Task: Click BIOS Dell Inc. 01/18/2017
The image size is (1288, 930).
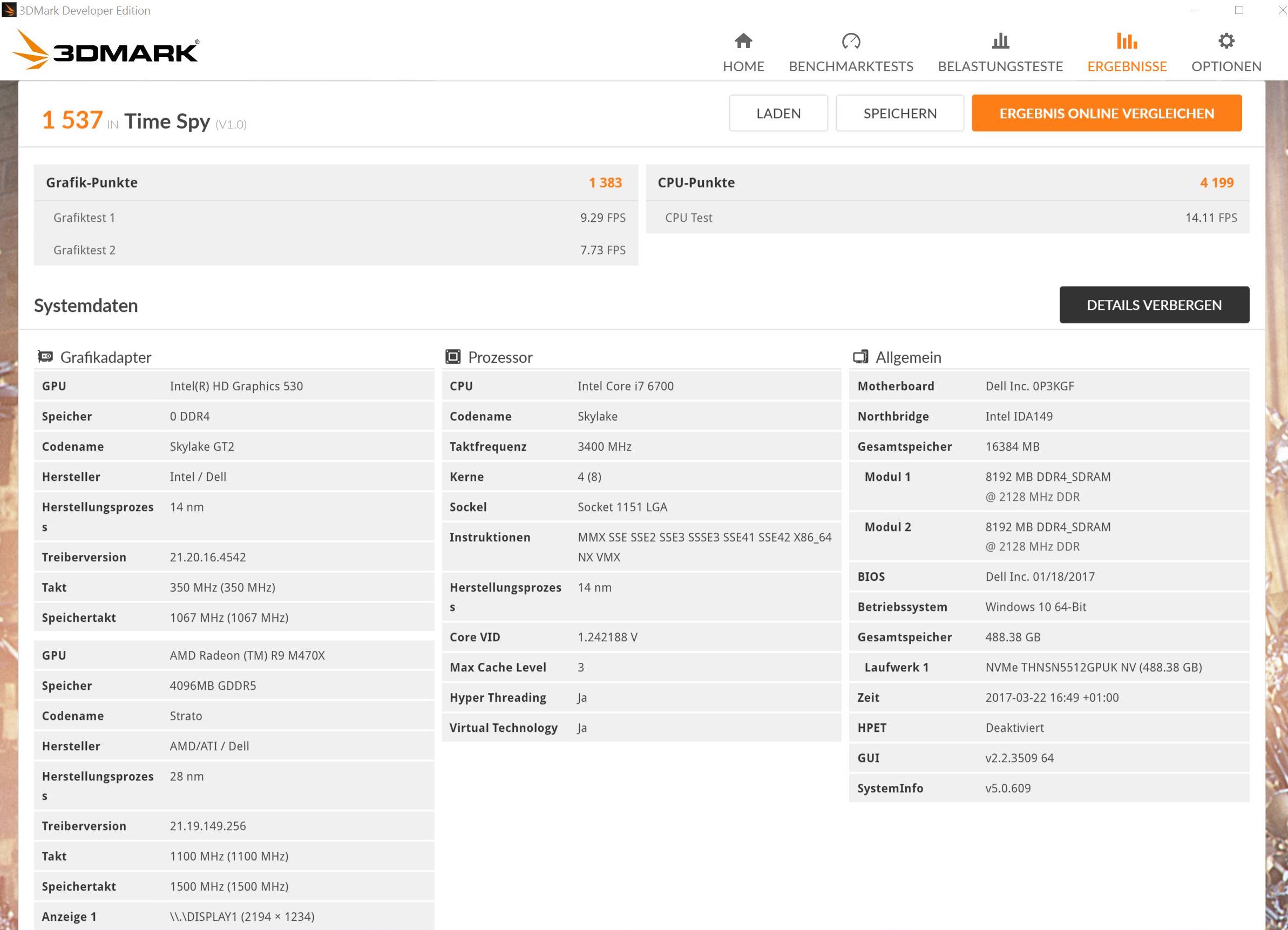Action: coord(1039,577)
